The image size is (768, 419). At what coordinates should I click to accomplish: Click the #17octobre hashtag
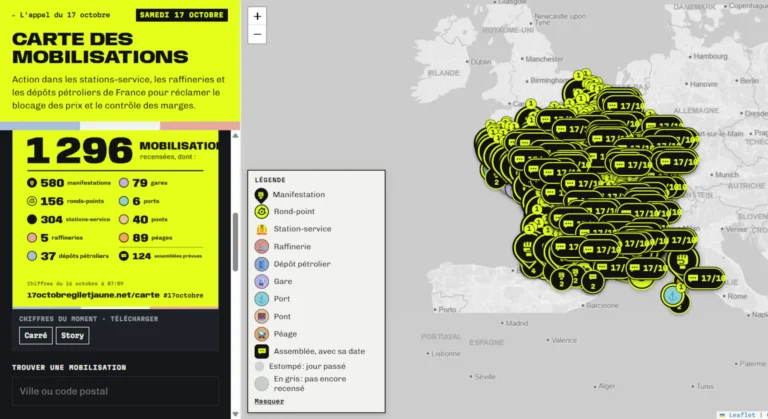click(183, 296)
